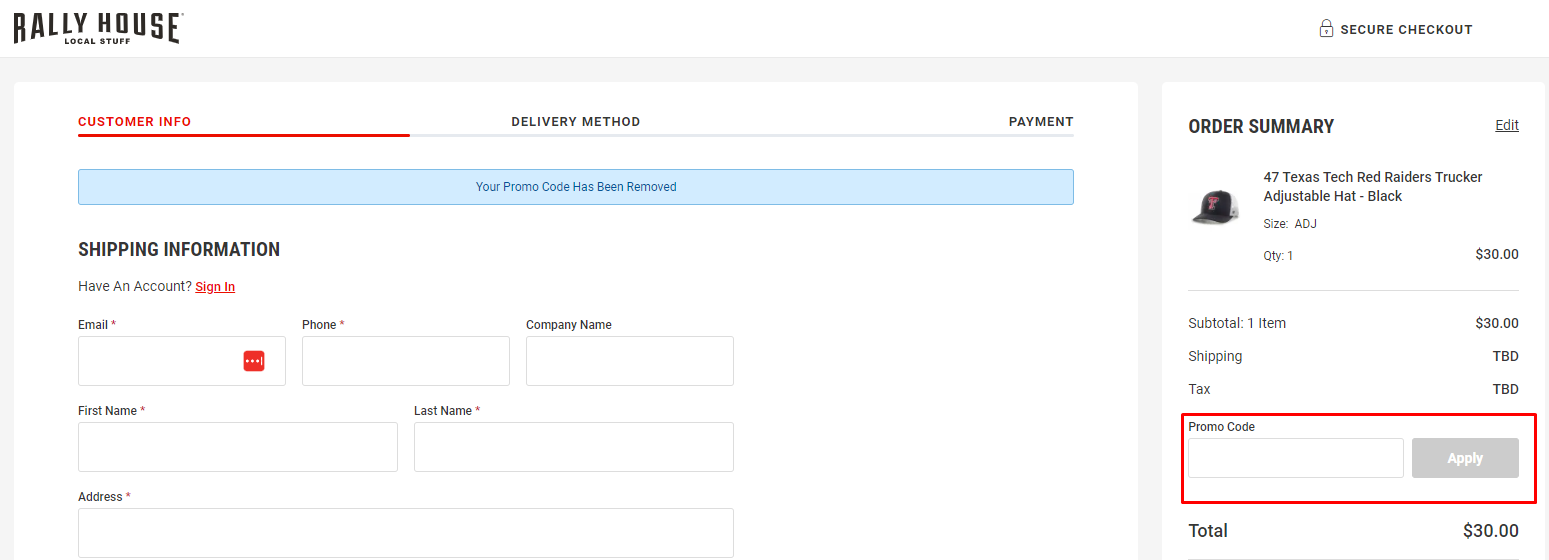Viewport: 1549px width, 560px height.
Task: Click the 'Your Promo Code Has Been Removed' banner
Action: [x=576, y=187]
